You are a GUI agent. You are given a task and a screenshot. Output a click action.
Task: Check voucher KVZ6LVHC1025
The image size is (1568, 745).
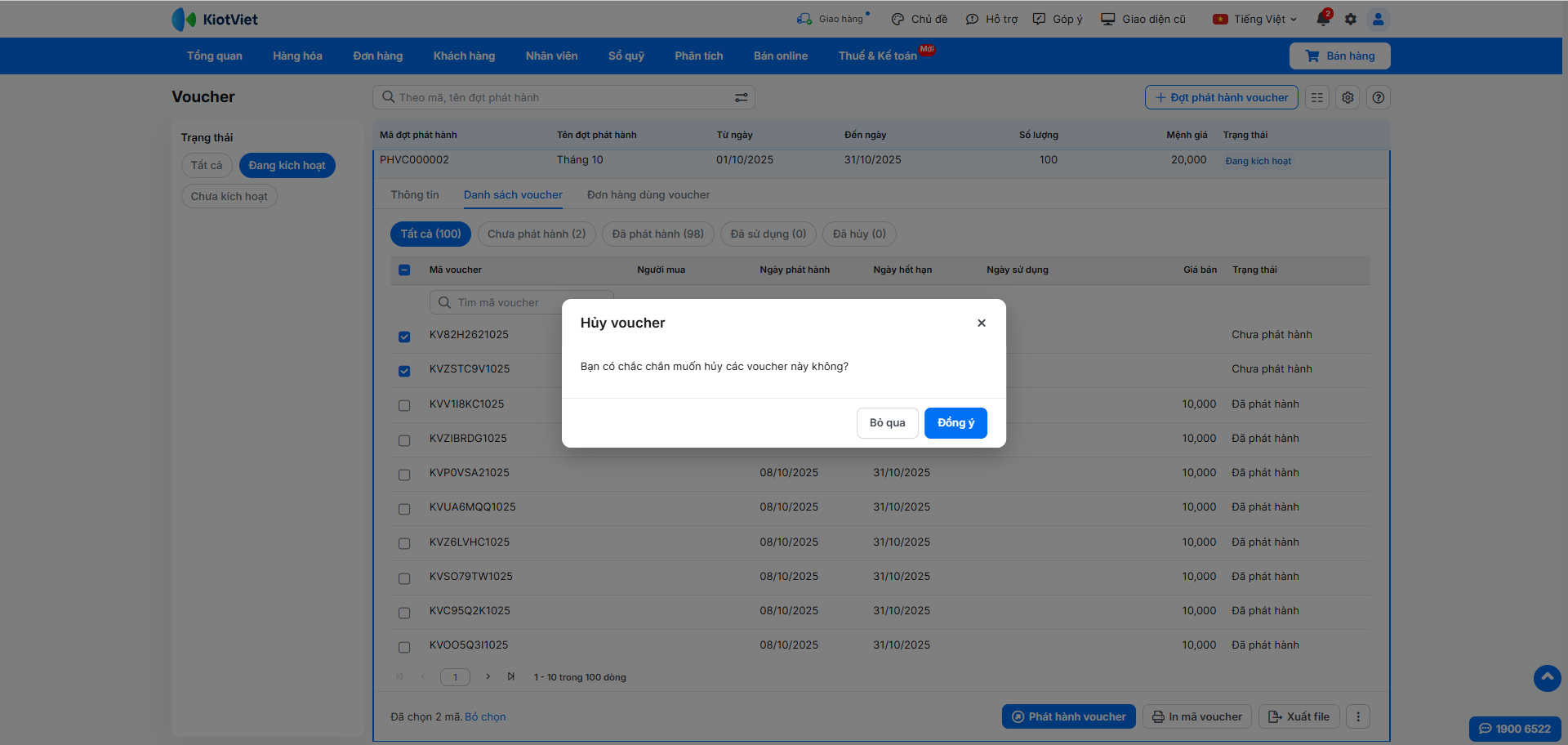coord(404,543)
